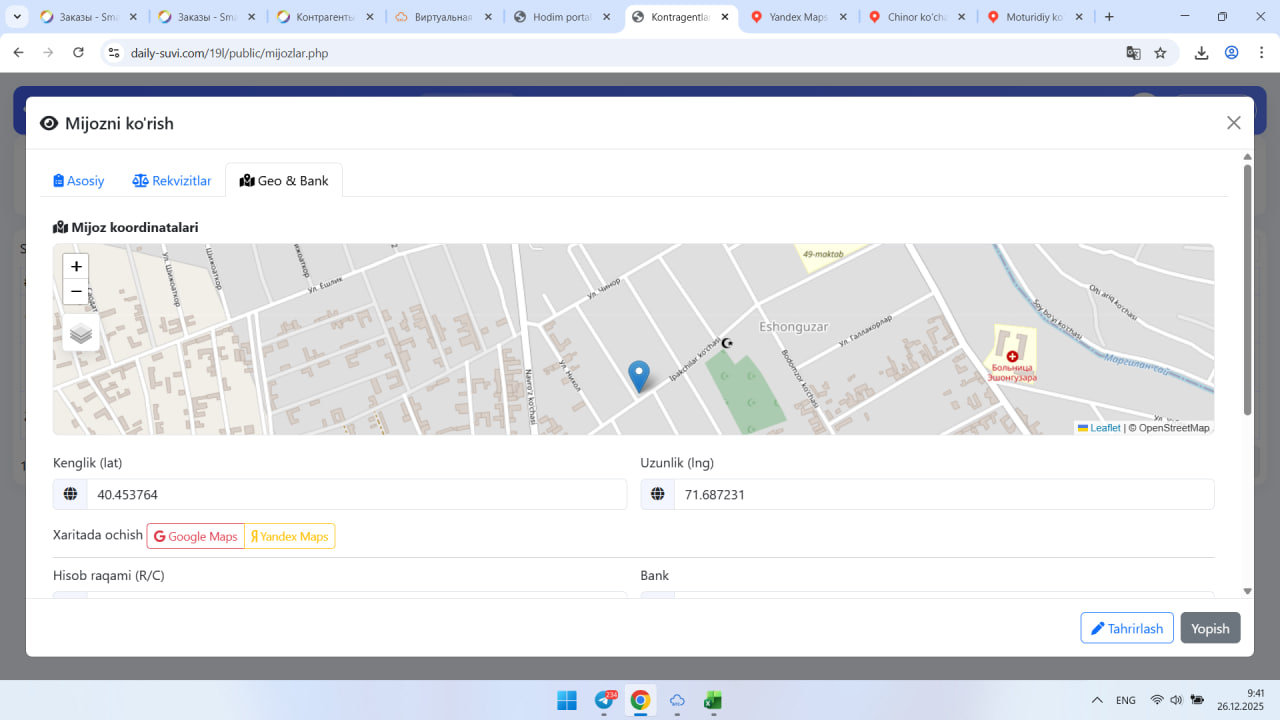Image resolution: width=1280 pixels, height=720 pixels.
Task: Open location in Google Maps
Action: (x=196, y=537)
